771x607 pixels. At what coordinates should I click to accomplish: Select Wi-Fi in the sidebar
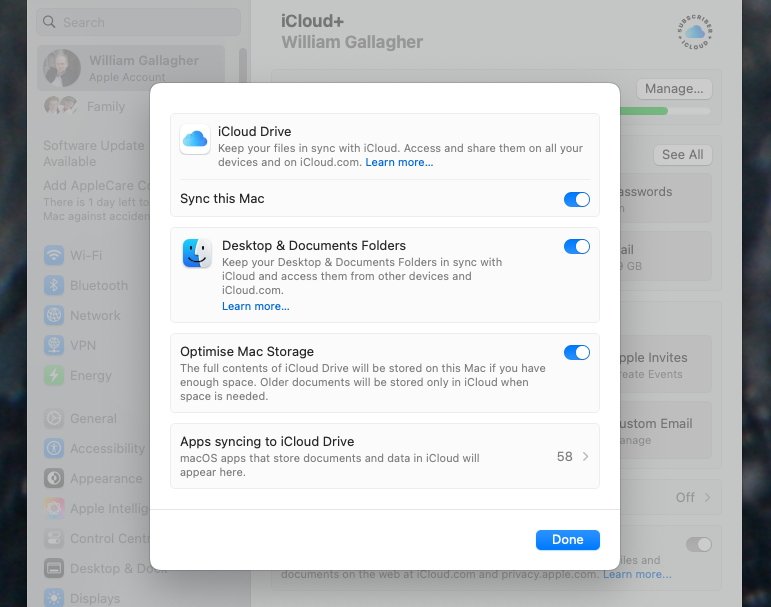click(x=86, y=255)
